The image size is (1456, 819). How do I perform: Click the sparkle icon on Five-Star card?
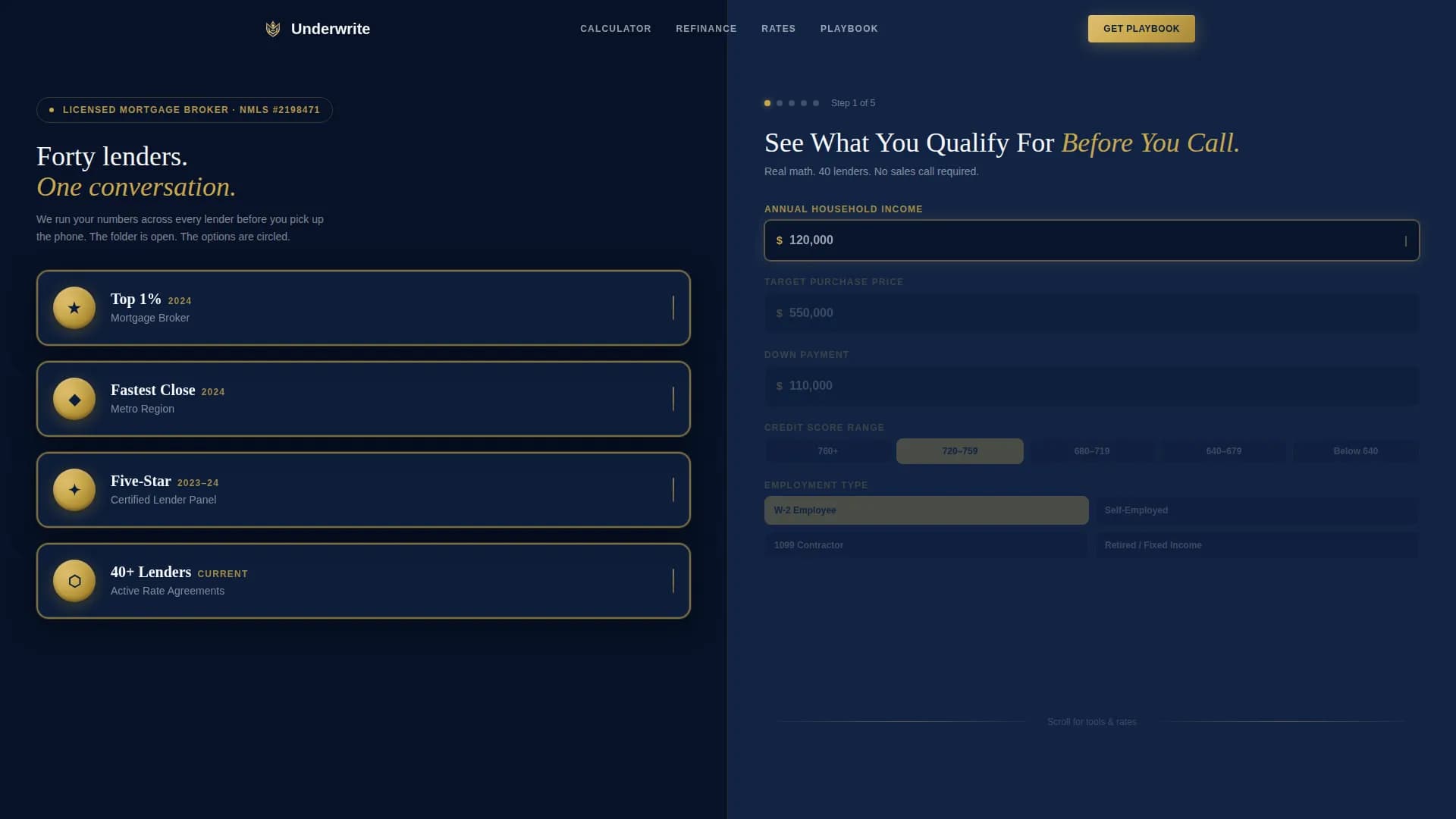[74, 489]
